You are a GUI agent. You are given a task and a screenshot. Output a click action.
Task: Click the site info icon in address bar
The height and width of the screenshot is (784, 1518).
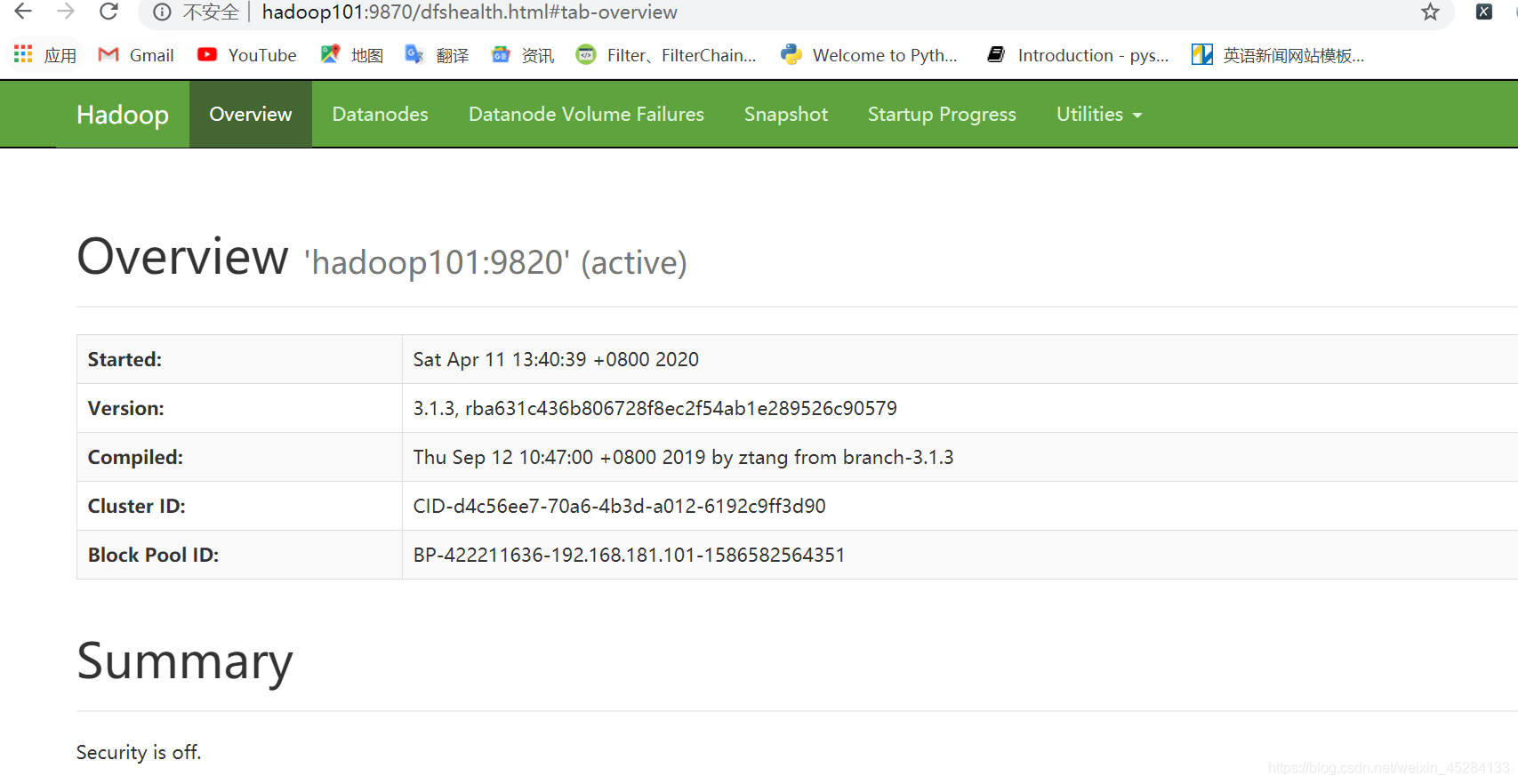click(x=162, y=12)
